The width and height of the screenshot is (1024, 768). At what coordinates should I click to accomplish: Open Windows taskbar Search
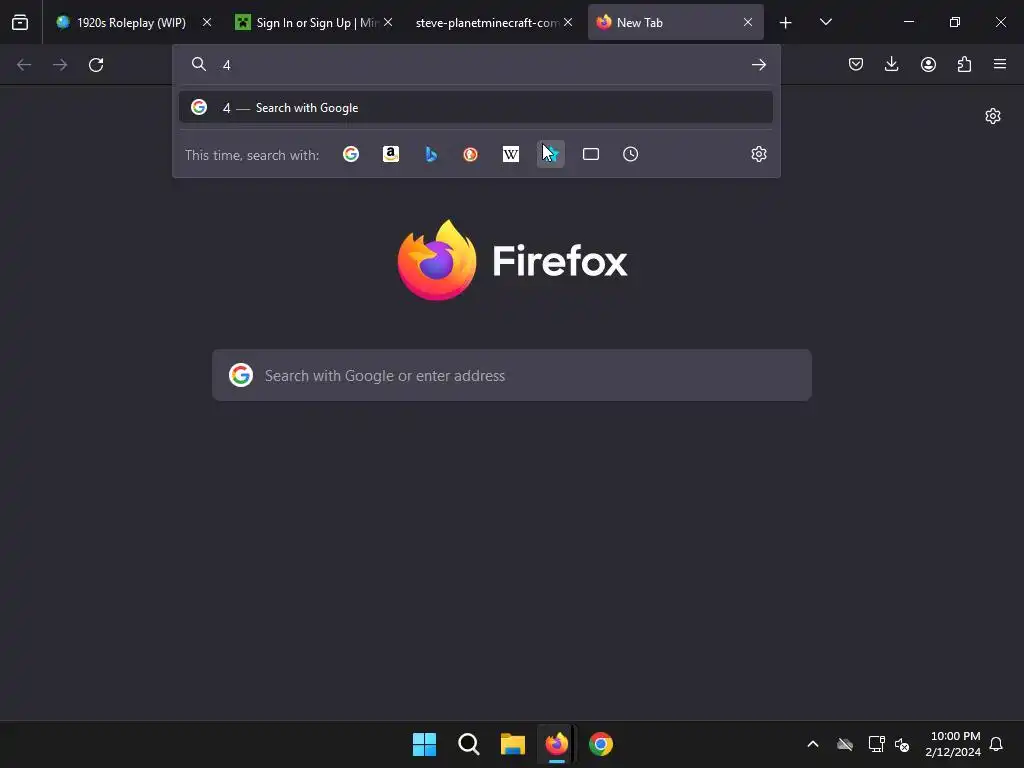[468, 744]
